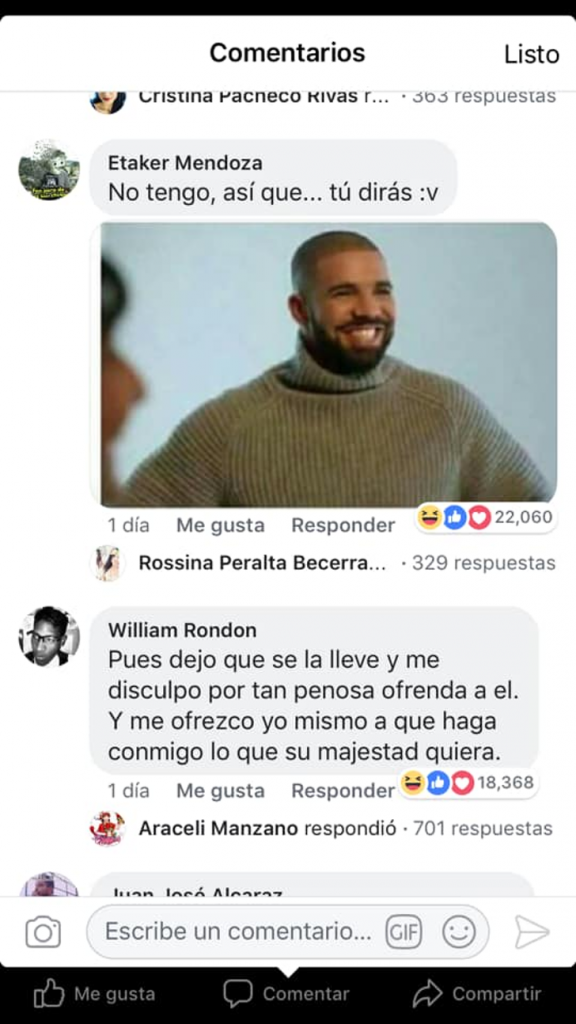Like William Rondon's comment with Me gusta
576x1024 pixels.
220,791
